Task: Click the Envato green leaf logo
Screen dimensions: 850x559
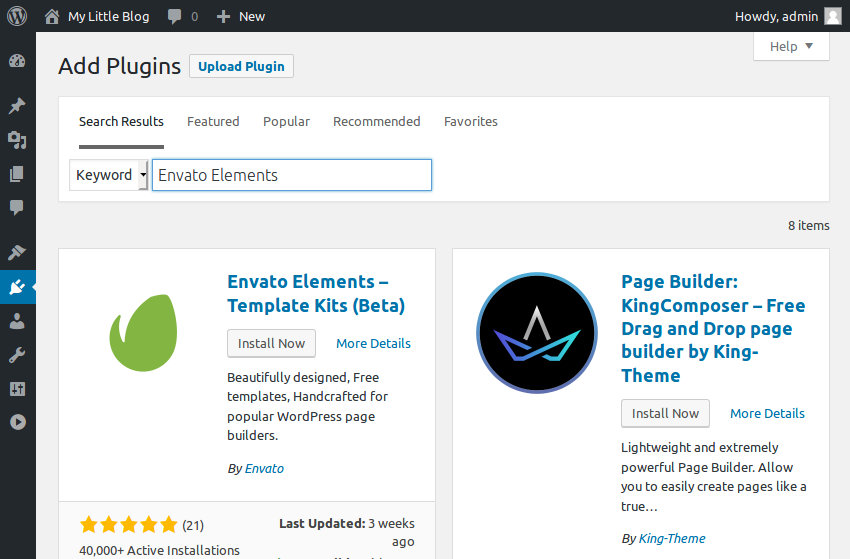Action: pos(143,332)
